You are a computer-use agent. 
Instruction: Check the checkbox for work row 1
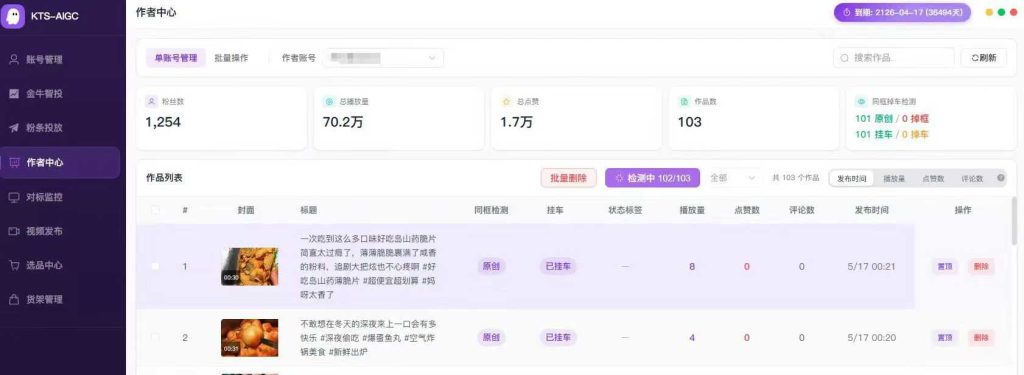tap(155, 266)
